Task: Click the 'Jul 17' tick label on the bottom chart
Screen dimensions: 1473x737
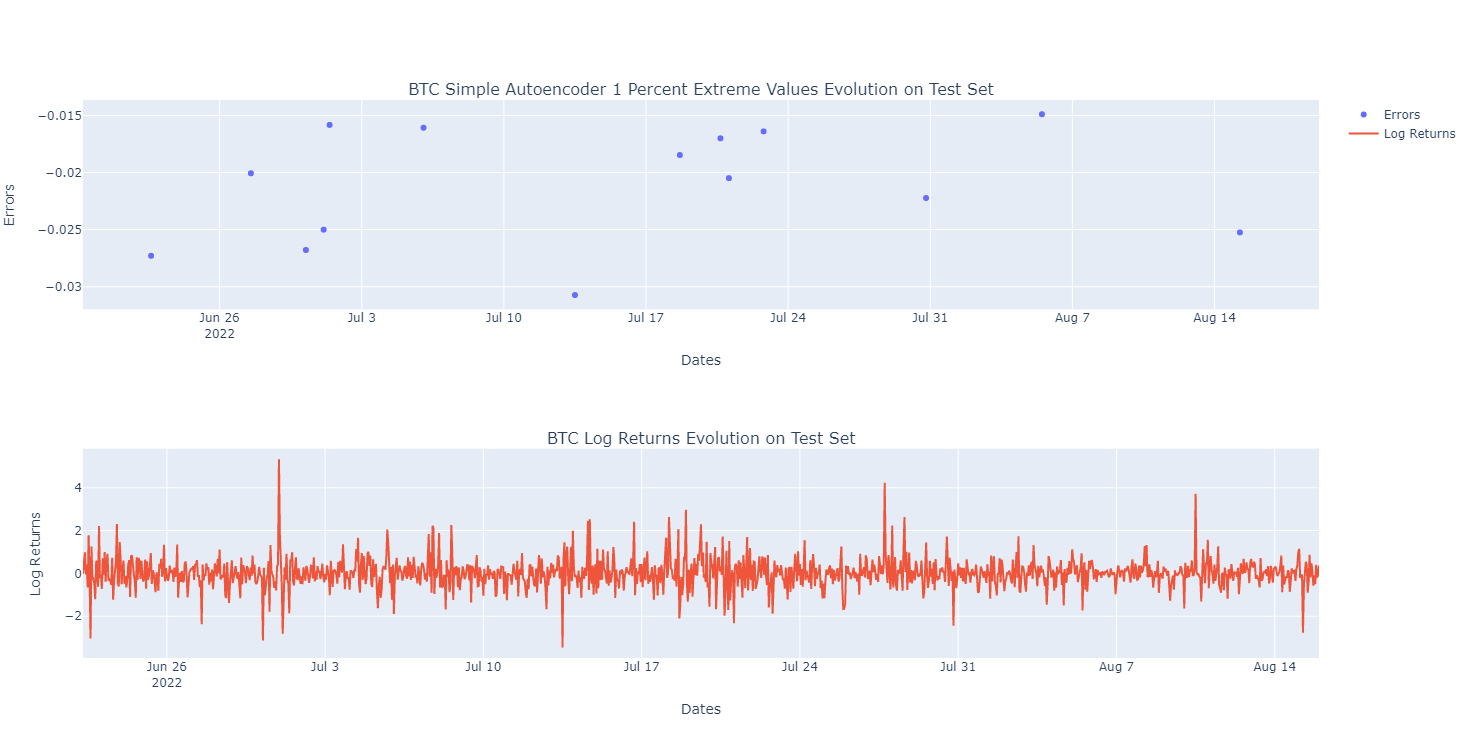Action: pos(641,668)
